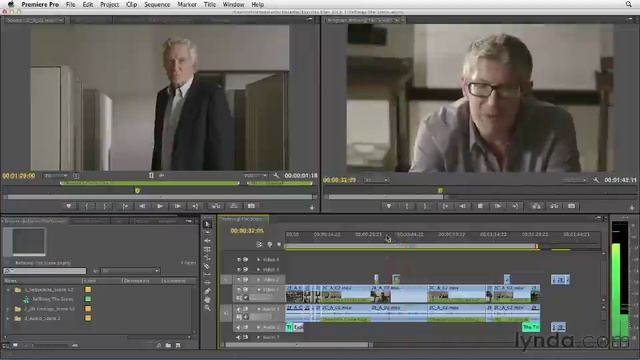Expand Audio 2 track triangle
Screen dimensions: 640x360
[x=258, y=327]
